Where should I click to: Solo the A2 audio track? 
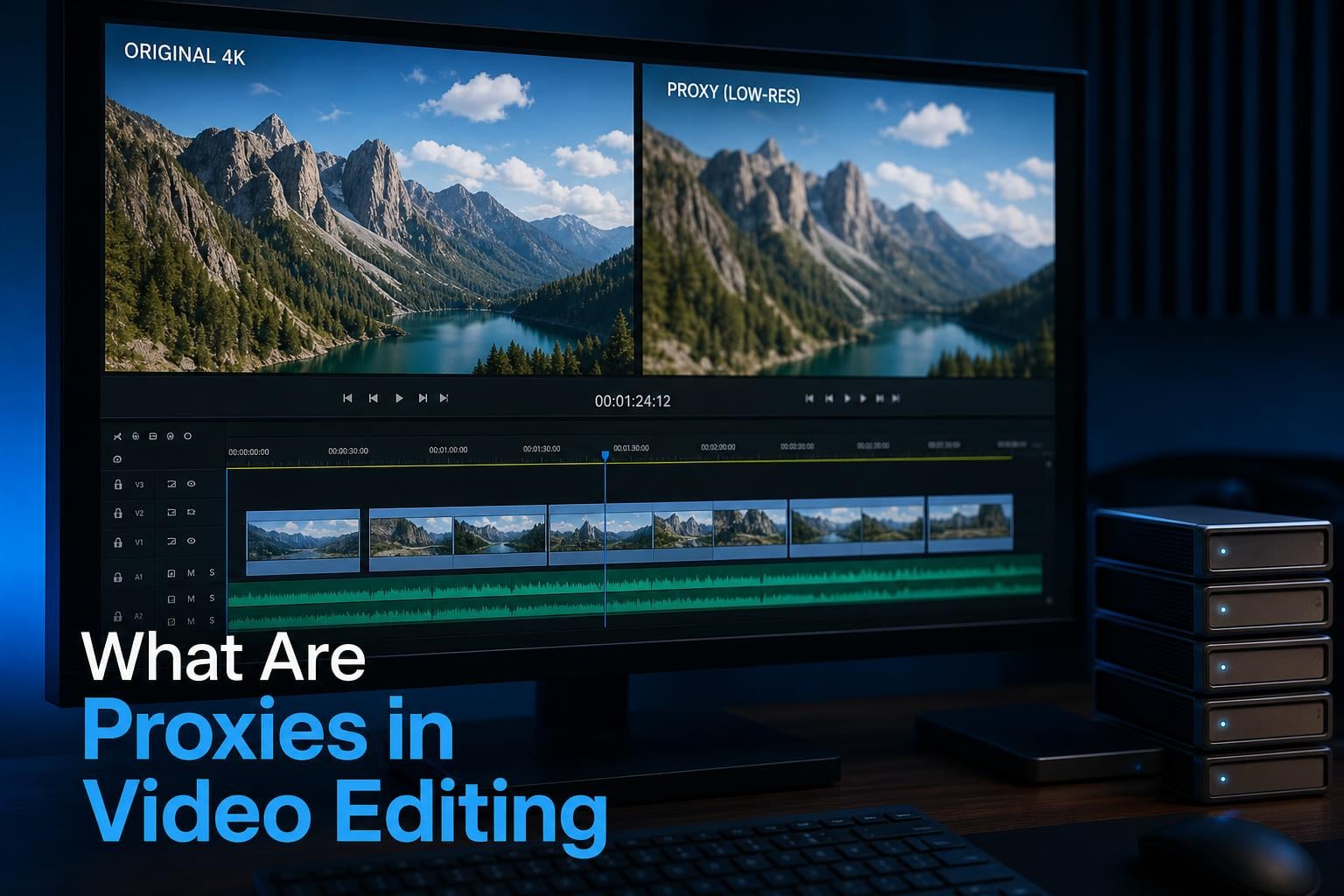click(212, 620)
